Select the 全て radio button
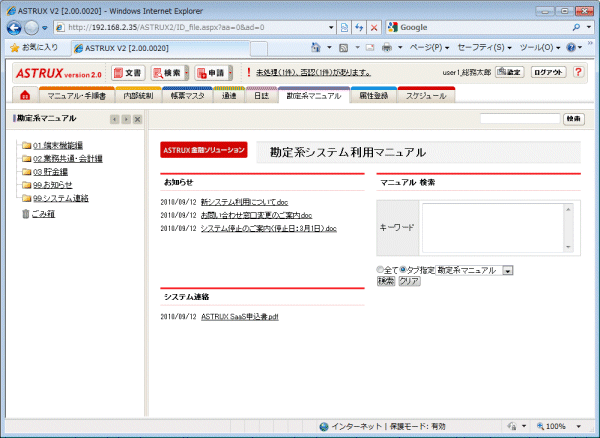The width and height of the screenshot is (600, 438). click(x=380, y=270)
